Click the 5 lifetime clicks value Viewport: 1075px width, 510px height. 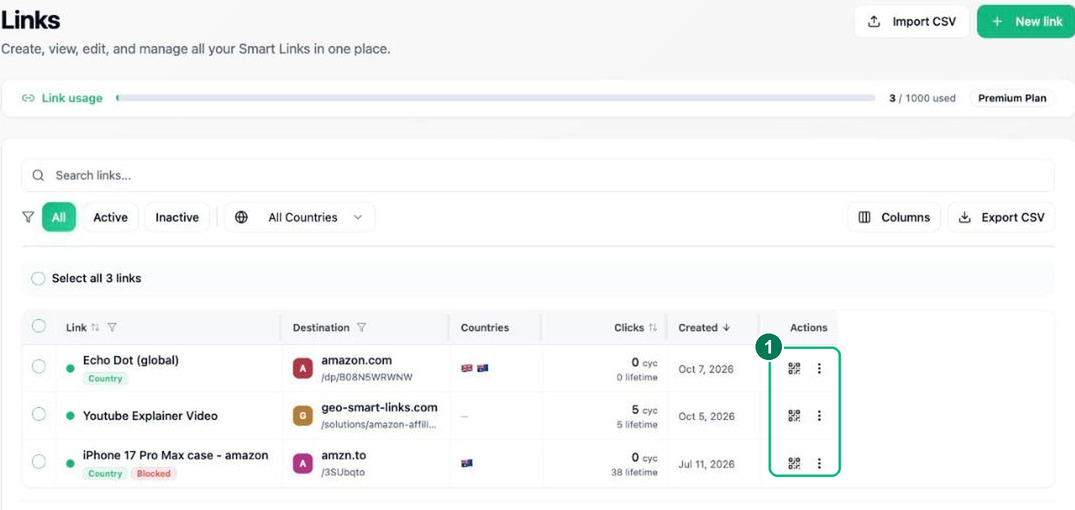(x=637, y=424)
